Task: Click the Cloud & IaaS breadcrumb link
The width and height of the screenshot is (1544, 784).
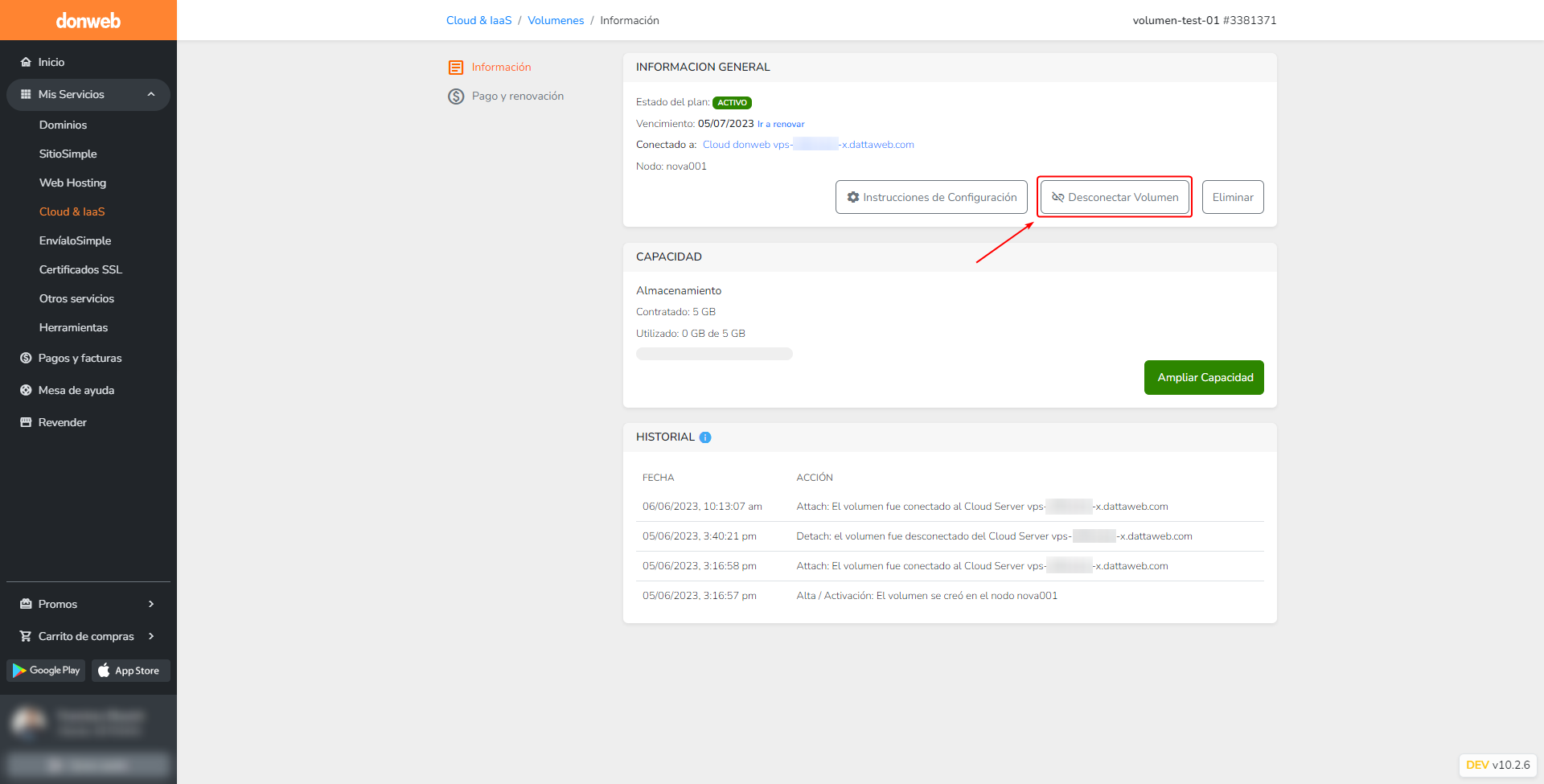Action: click(x=479, y=20)
